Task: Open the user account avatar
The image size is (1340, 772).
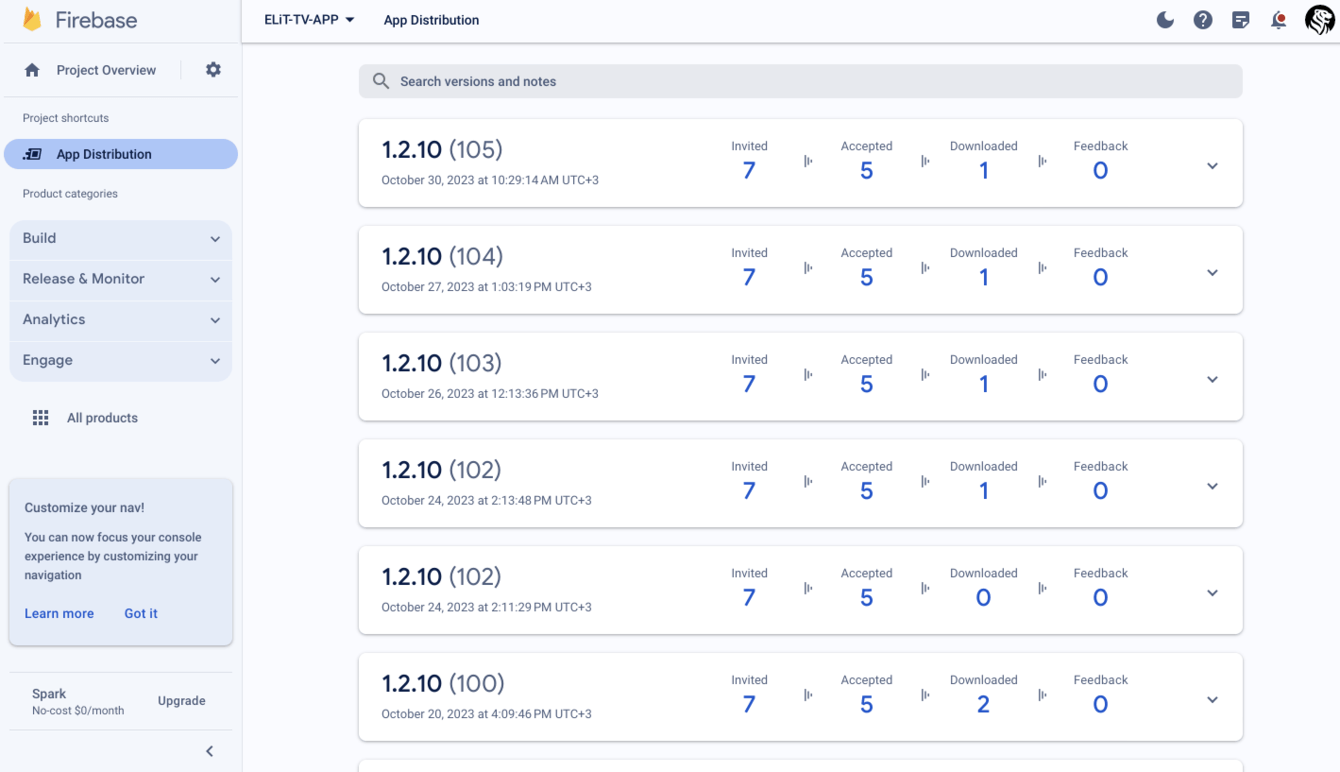Action: 1320,20
